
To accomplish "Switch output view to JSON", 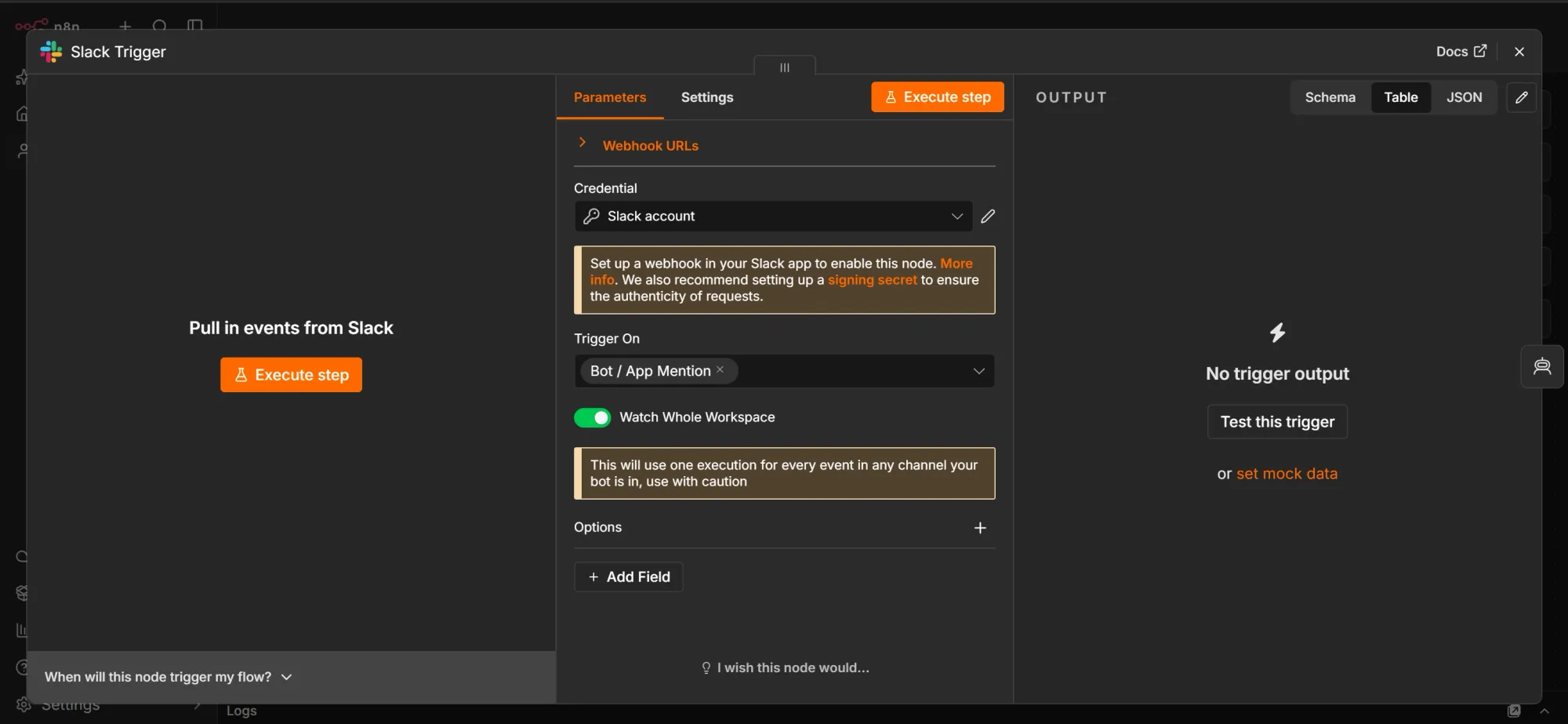I will (1464, 97).
